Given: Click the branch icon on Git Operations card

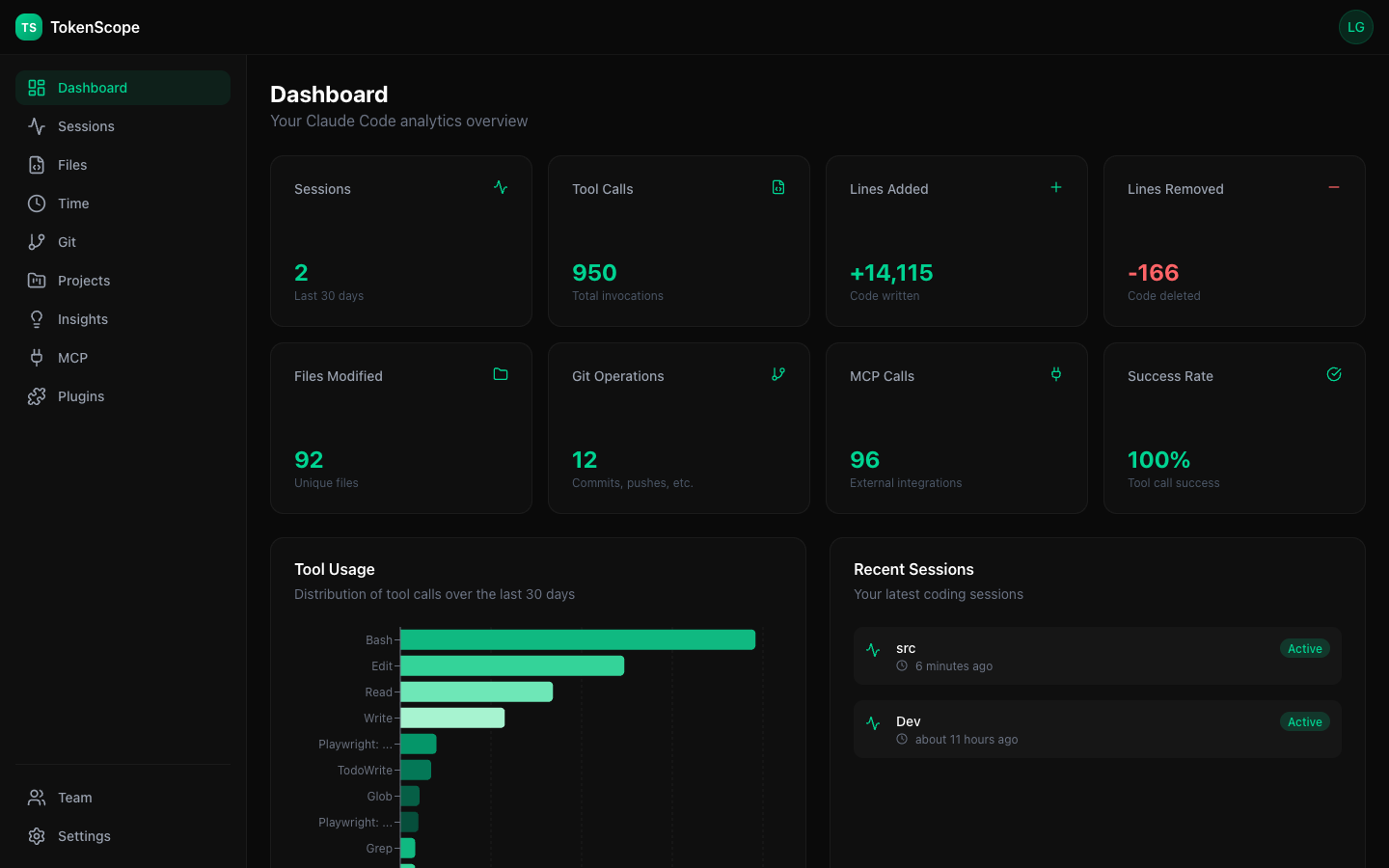Looking at the screenshot, I should point(778,374).
